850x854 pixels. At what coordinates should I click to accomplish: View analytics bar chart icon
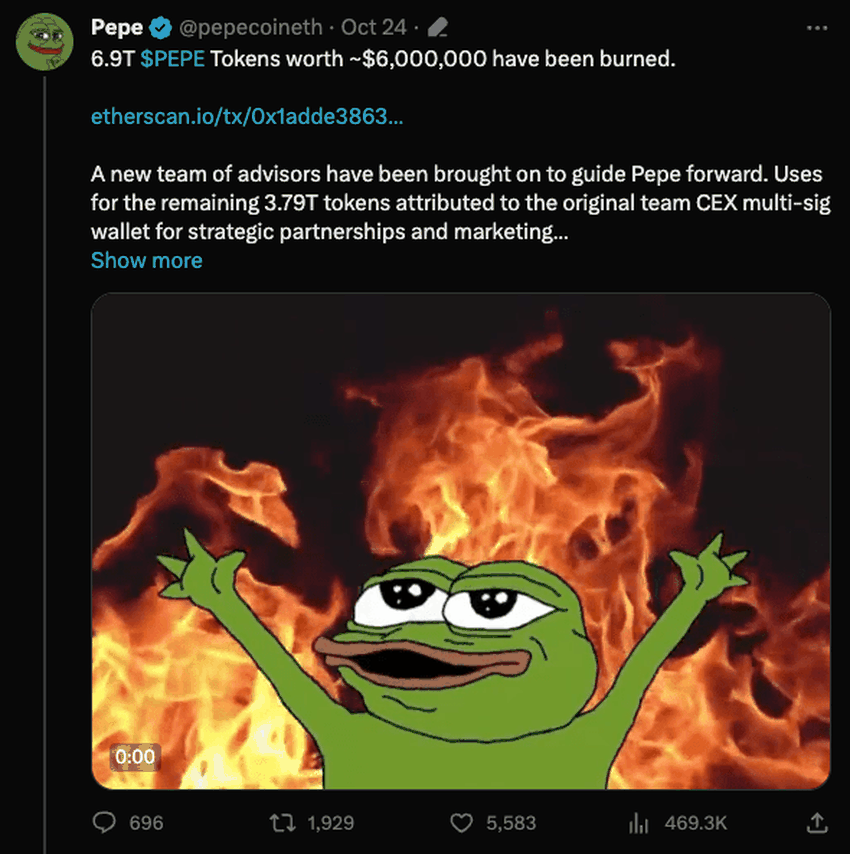639,823
